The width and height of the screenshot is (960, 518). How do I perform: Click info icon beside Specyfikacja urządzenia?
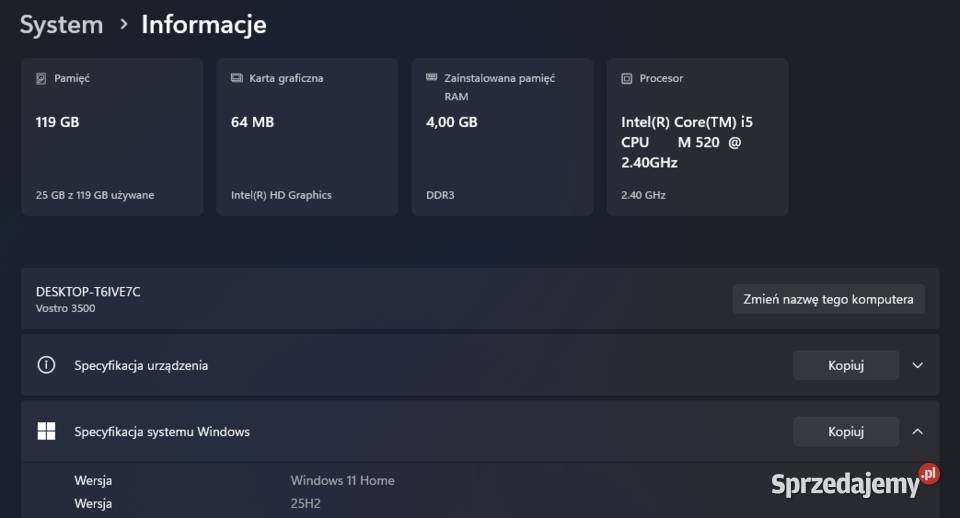point(46,365)
